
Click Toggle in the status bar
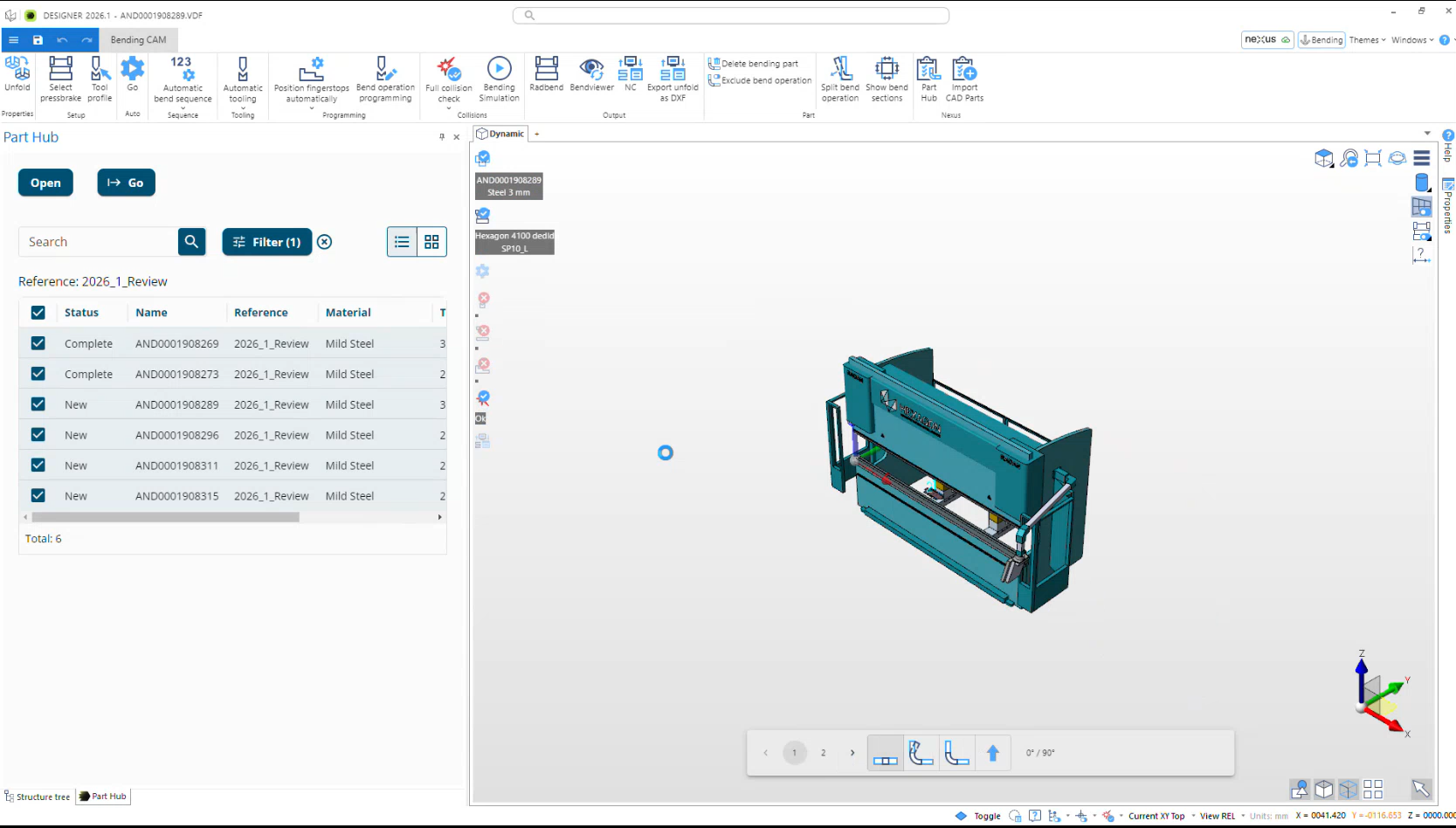tap(987, 816)
